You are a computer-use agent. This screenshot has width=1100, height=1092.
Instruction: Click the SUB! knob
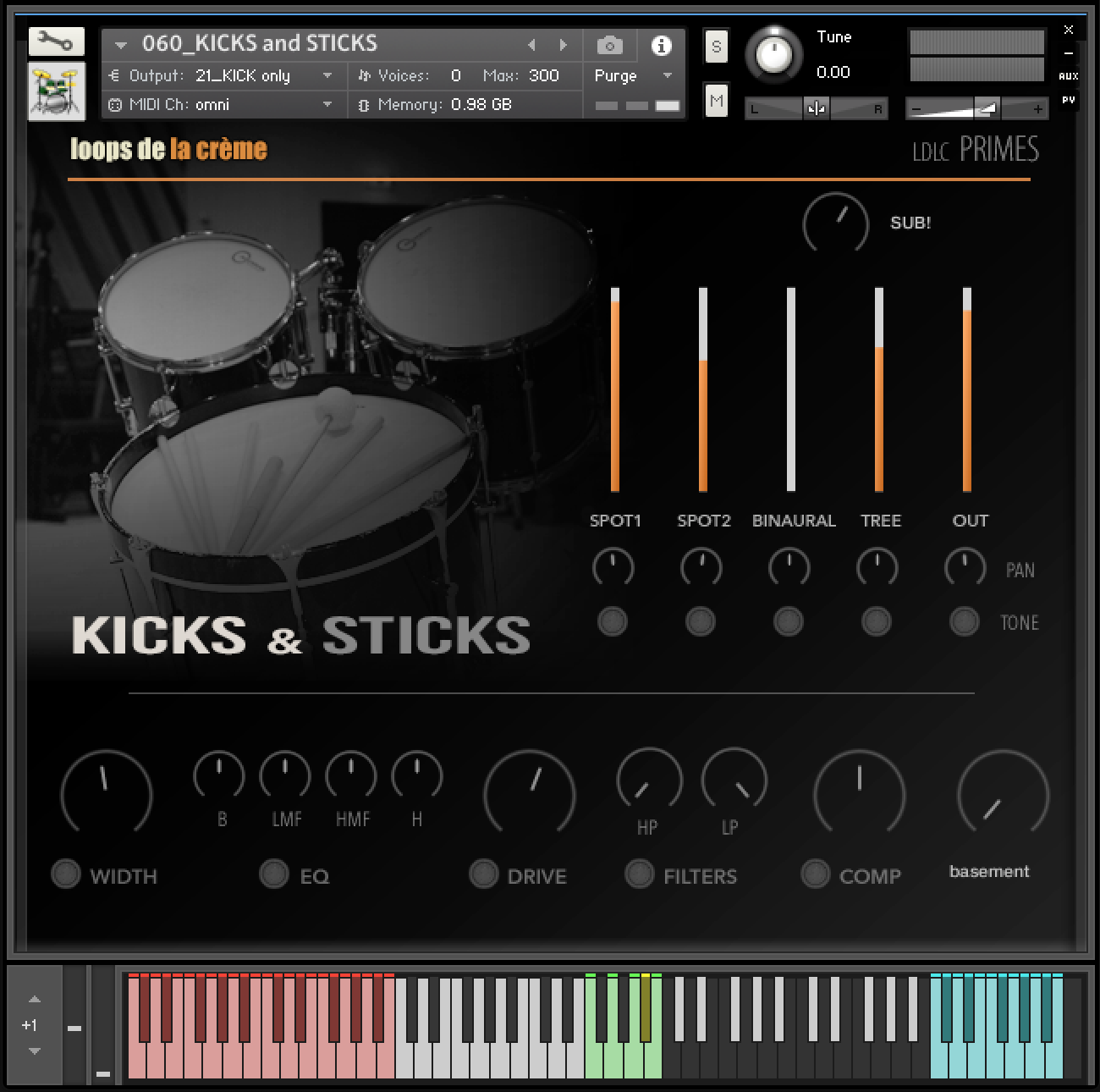click(x=835, y=224)
